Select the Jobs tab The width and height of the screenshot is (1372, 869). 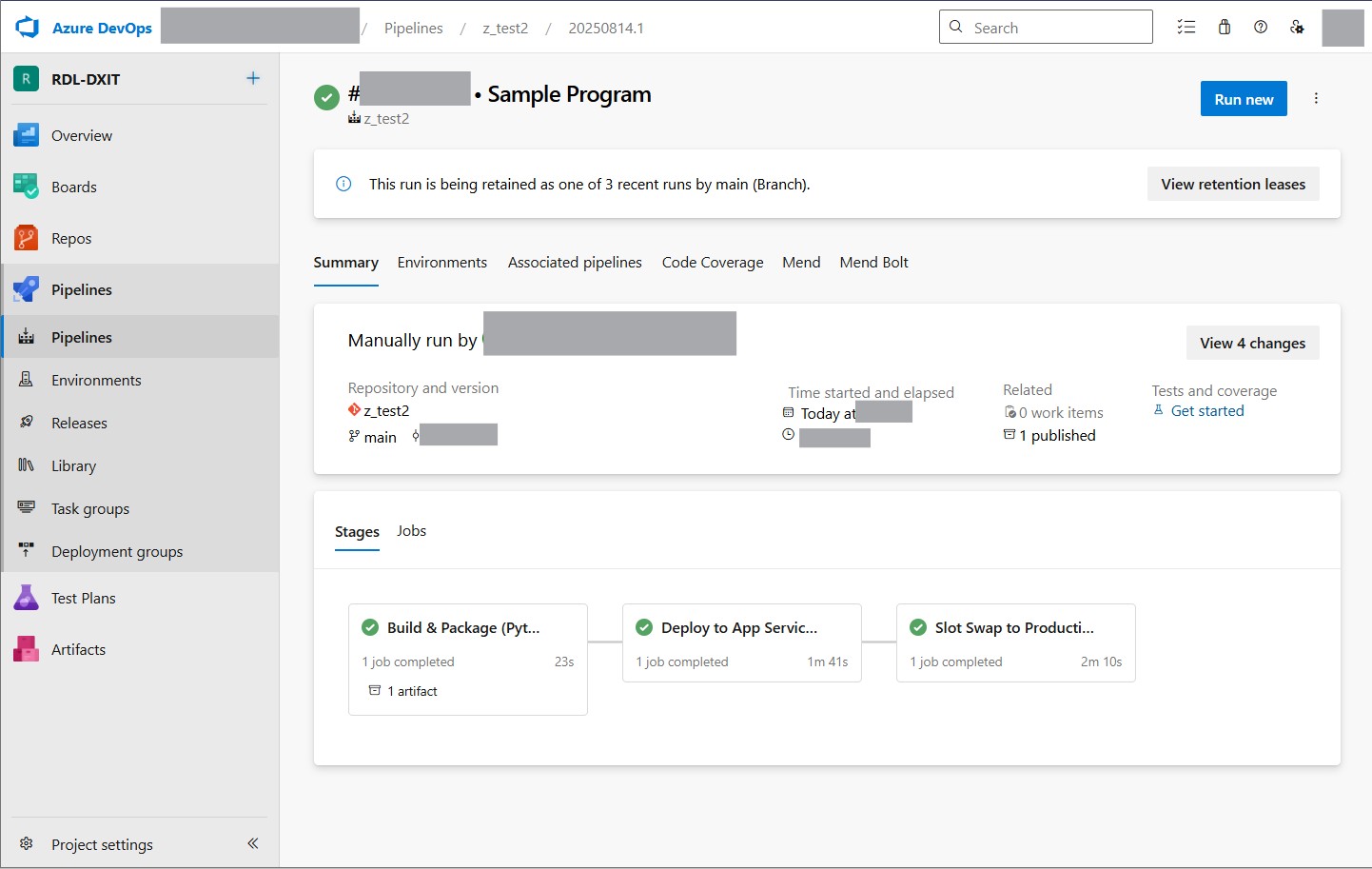pos(411,531)
